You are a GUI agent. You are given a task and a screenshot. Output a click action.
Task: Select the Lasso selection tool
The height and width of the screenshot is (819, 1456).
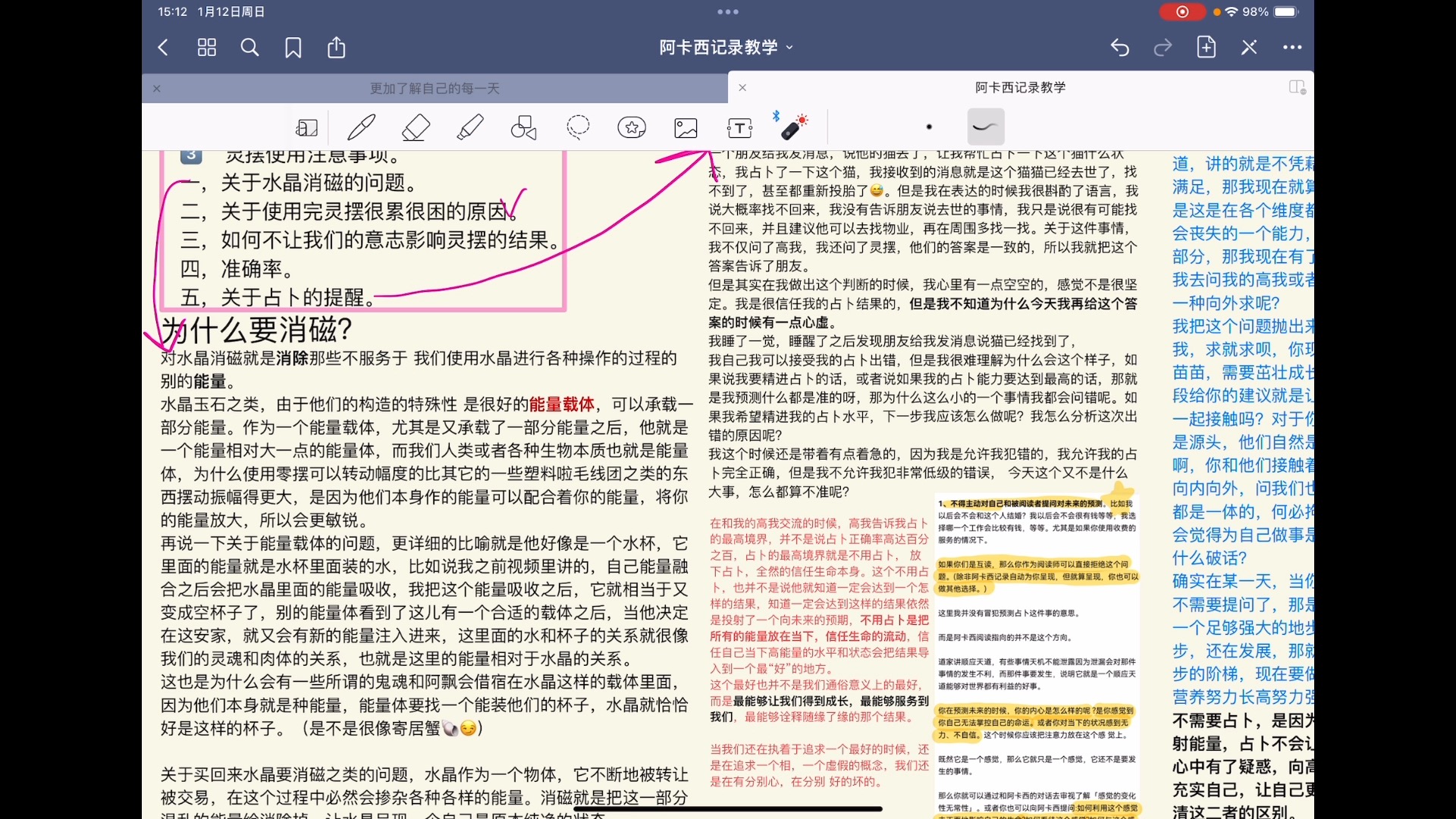tap(578, 127)
